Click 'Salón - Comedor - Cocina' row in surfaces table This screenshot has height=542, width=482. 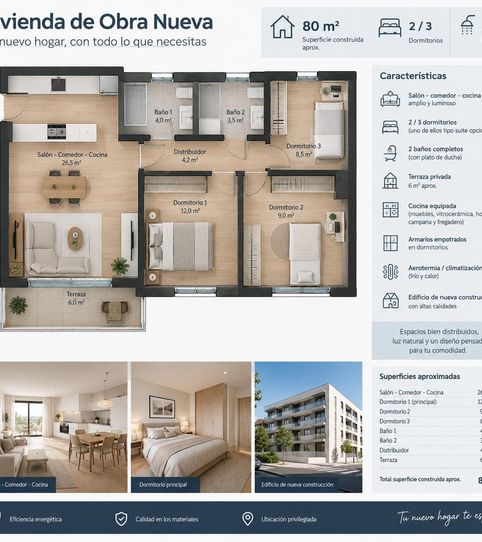(x=430, y=392)
